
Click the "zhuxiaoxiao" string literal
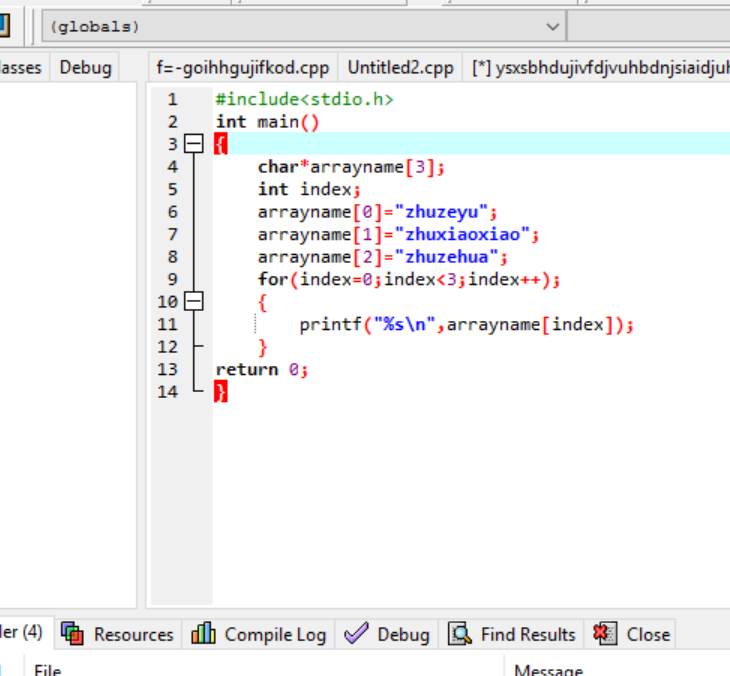point(462,234)
